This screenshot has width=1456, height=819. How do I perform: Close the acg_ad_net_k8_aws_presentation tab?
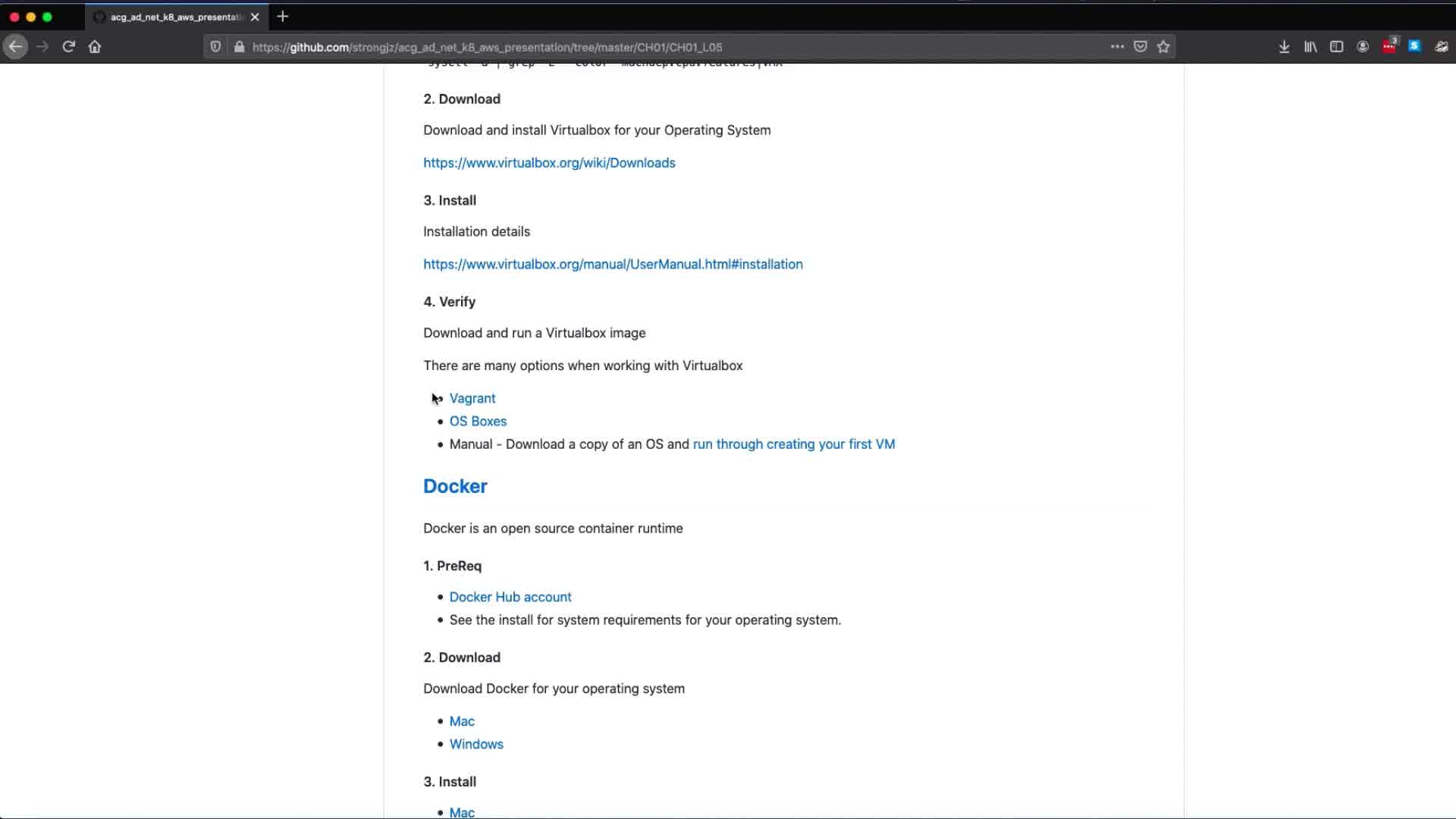(255, 17)
